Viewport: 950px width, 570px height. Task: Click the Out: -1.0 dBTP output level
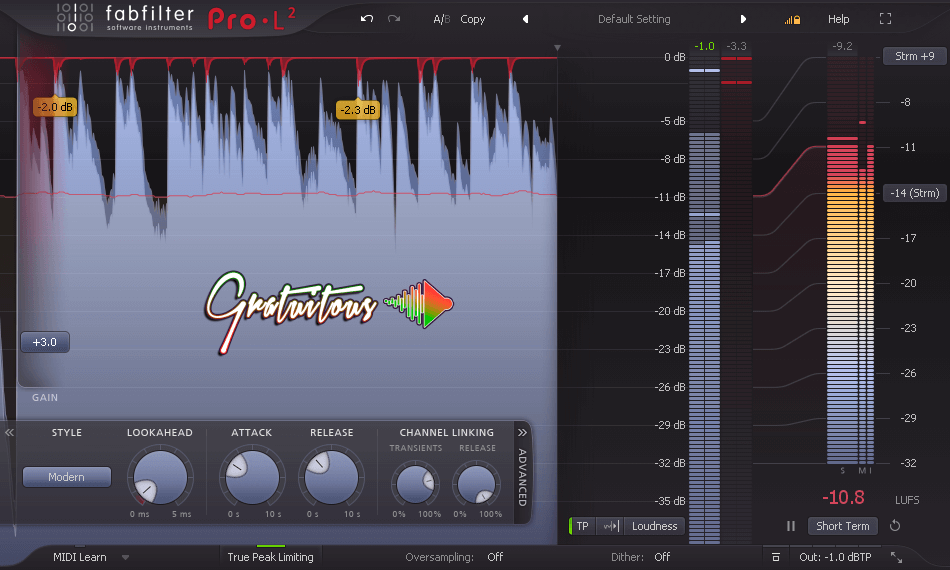click(x=835, y=557)
